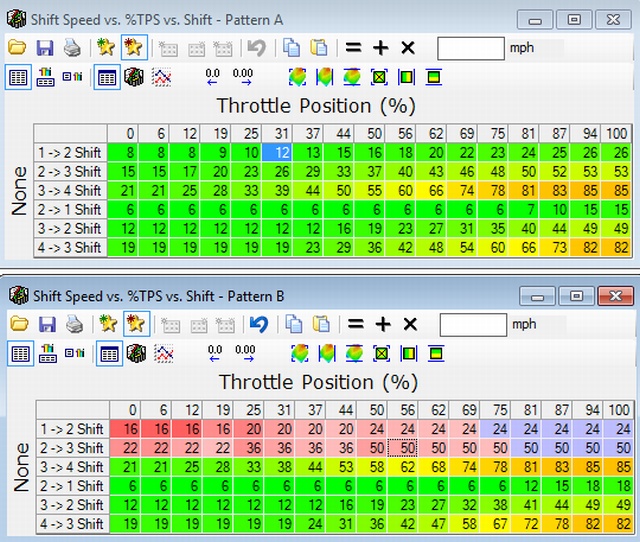The height and width of the screenshot is (542, 640).
Task: Click the mph value field in Pattern B
Action: click(472, 324)
